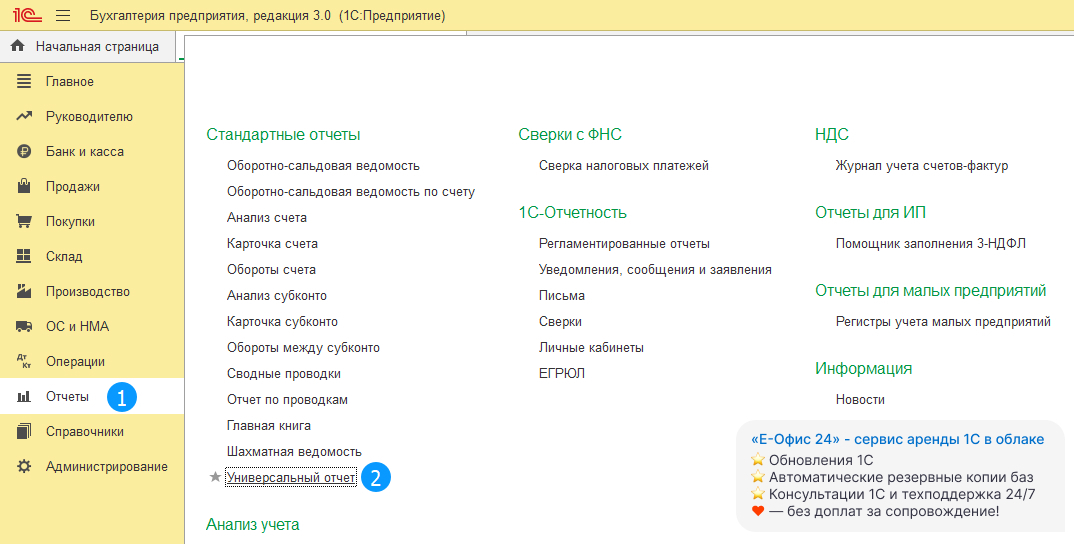Image resolution: width=1074 pixels, height=544 pixels.
Task: Open Регламентированные отчеты
Action: [624, 244]
